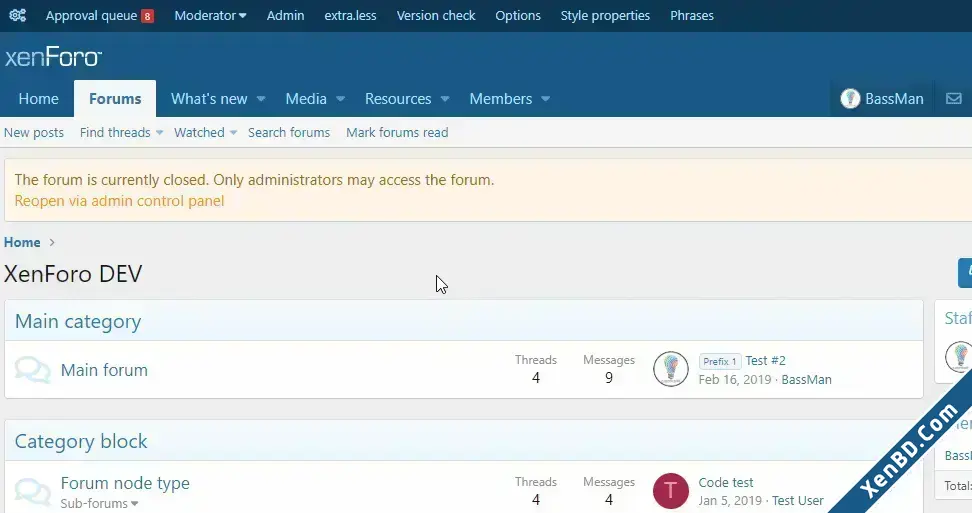Open the Main forum link

[104, 370]
